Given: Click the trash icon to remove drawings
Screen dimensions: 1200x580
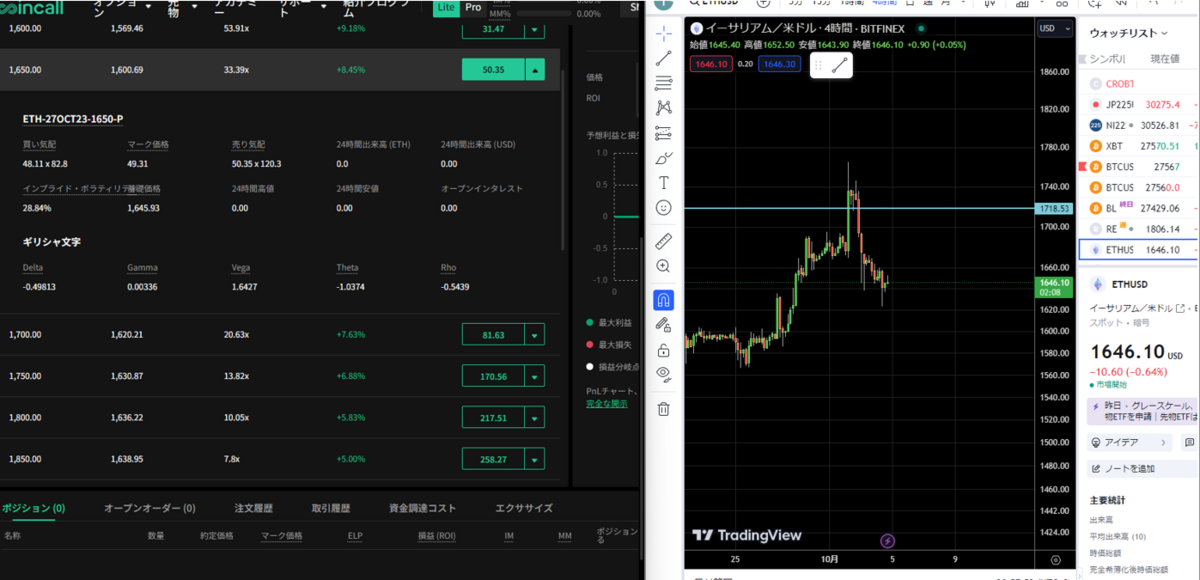Looking at the screenshot, I should 664,408.
